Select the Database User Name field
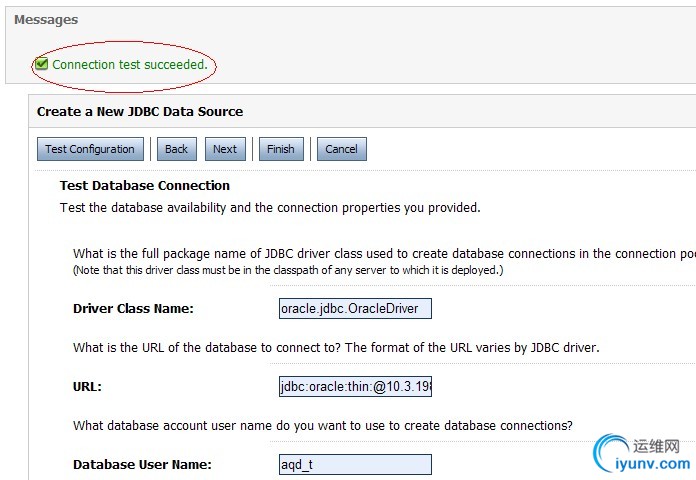Viewport: 696px width, 480px height. pyautogui.click(x=355, y=464)
